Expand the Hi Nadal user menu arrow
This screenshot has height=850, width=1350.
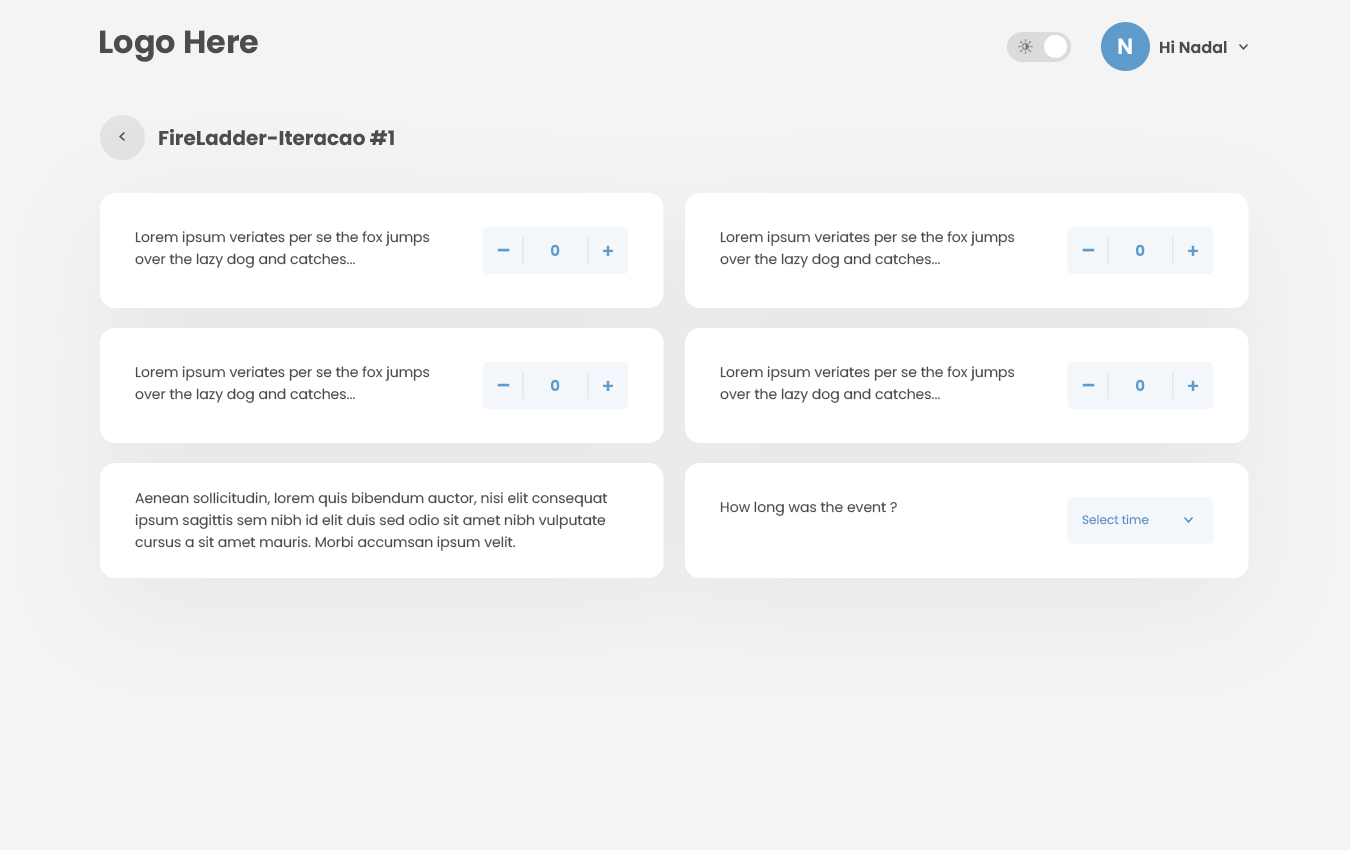(x=1243, y=47)
